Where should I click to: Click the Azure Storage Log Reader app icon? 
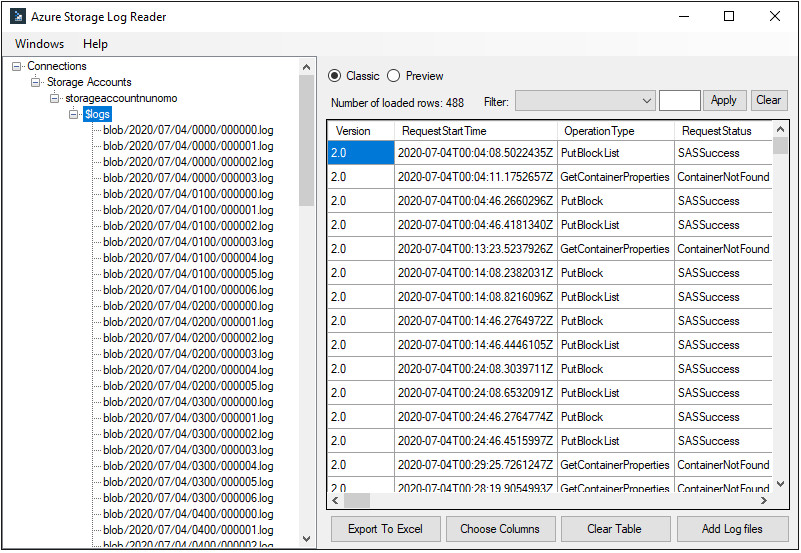[17, 16]
